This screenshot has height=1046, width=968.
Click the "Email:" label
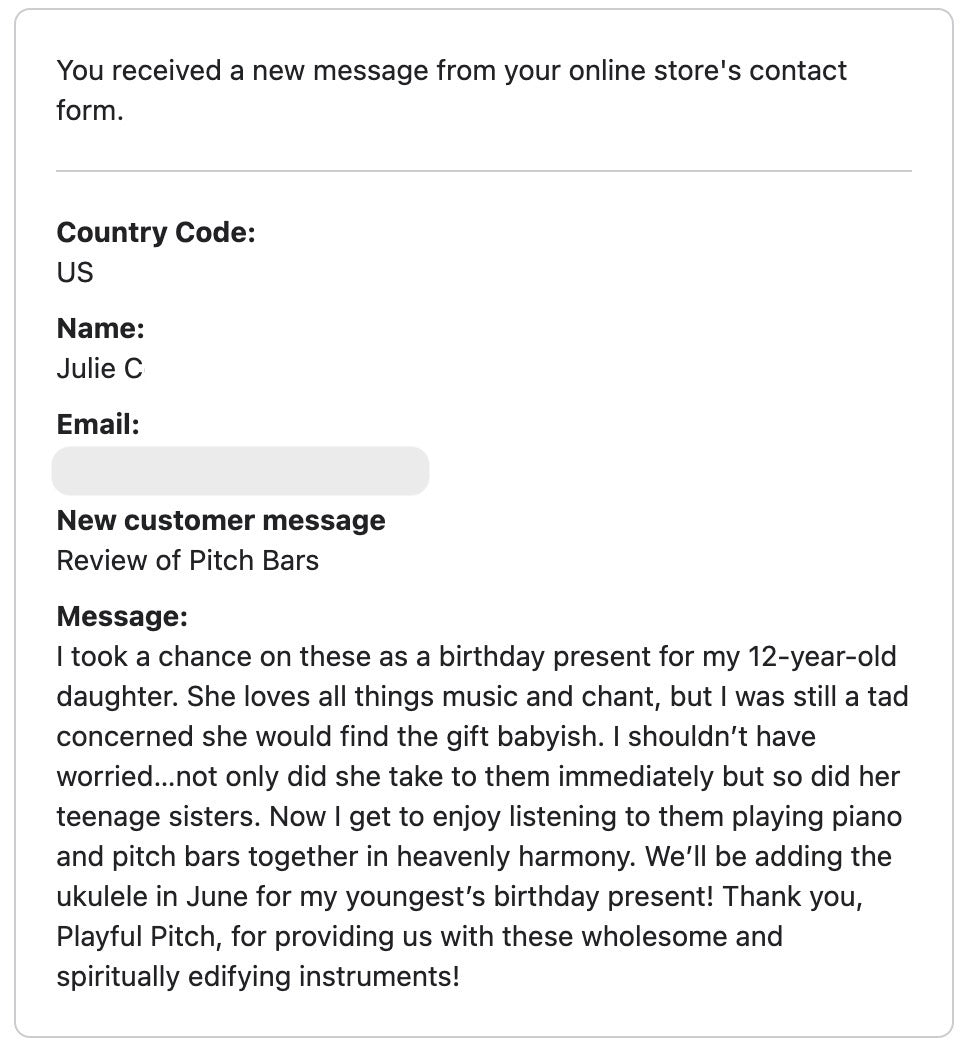click(98, 424)
